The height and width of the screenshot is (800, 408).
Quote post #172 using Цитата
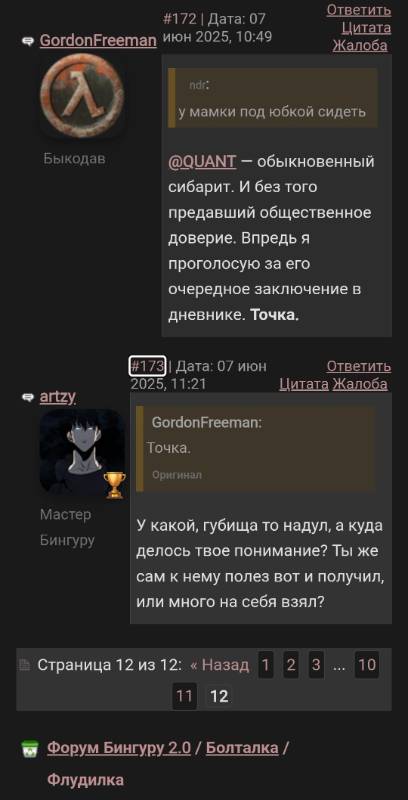pos(366,28)
